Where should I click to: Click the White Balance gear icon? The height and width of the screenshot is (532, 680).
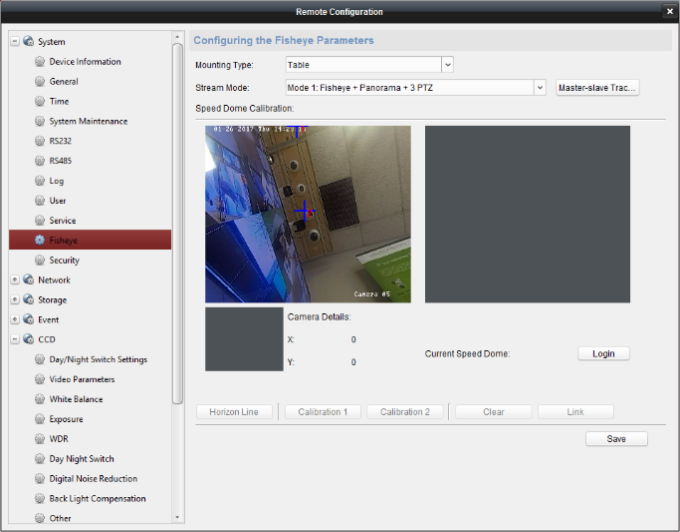[39, 399]
